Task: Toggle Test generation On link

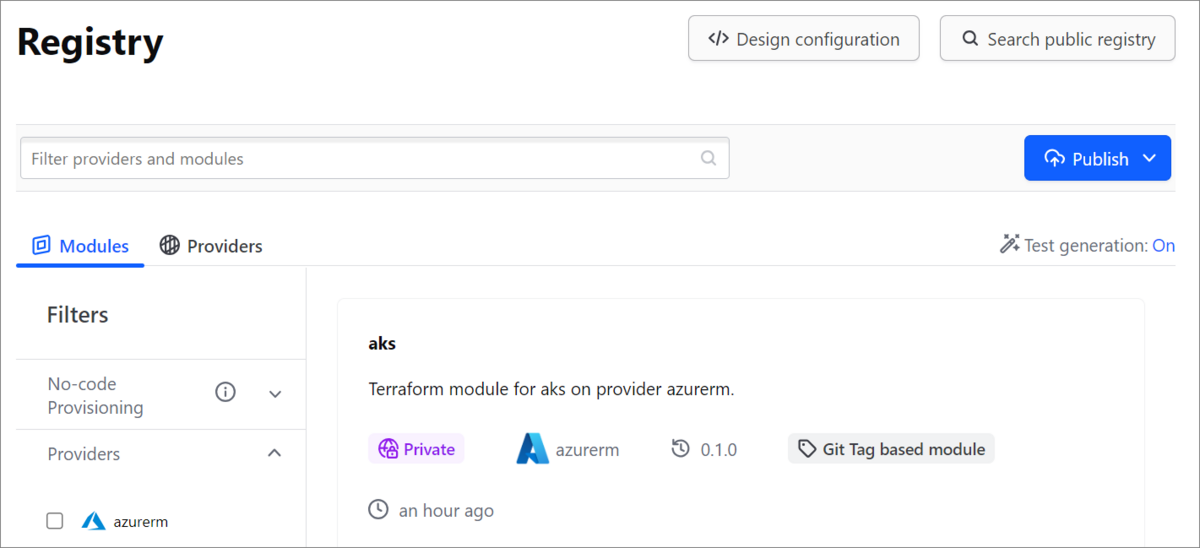Action: point(1164,245)
